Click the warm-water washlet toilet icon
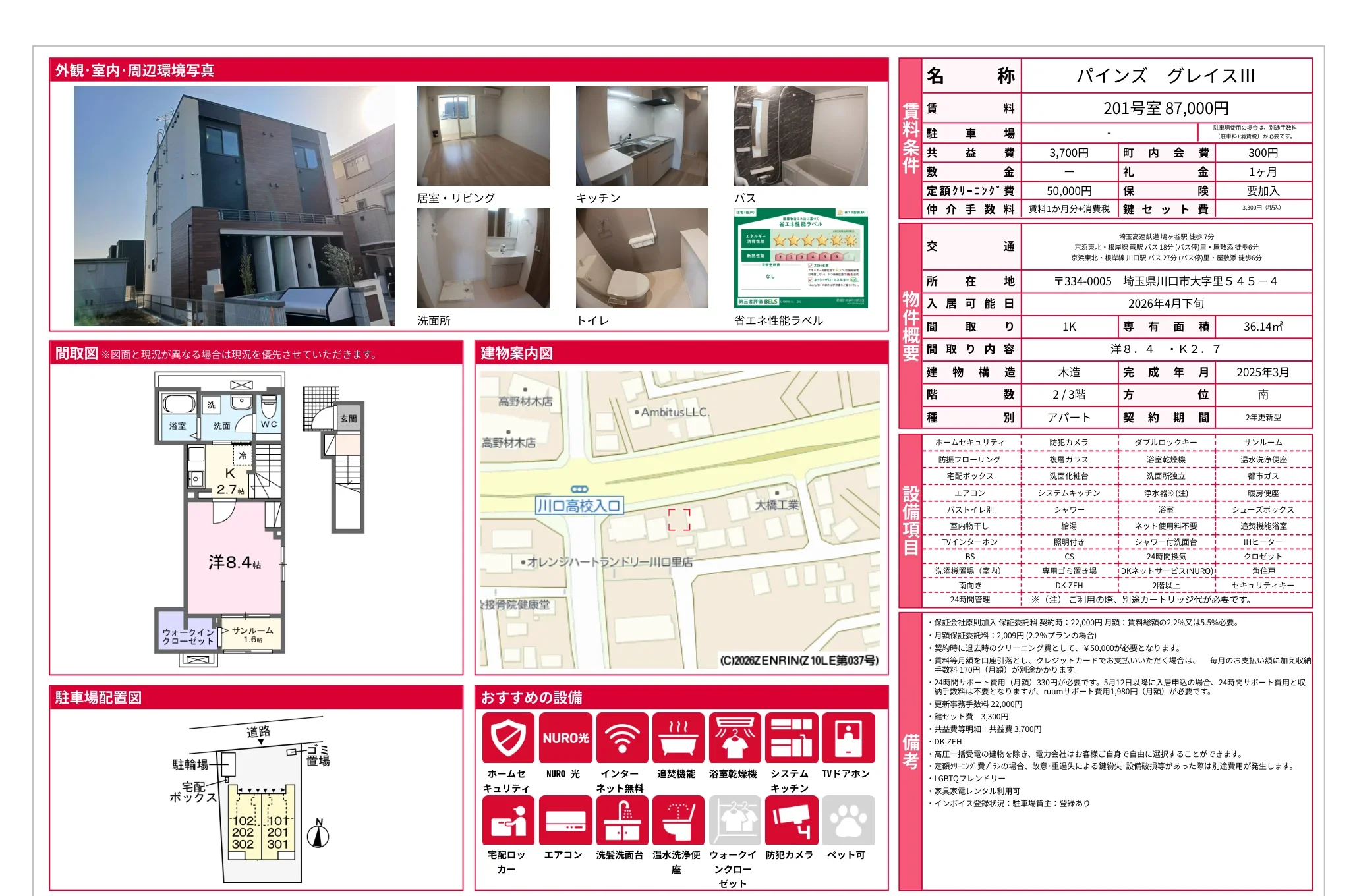 pyautogui.click(x=677, y=820)
